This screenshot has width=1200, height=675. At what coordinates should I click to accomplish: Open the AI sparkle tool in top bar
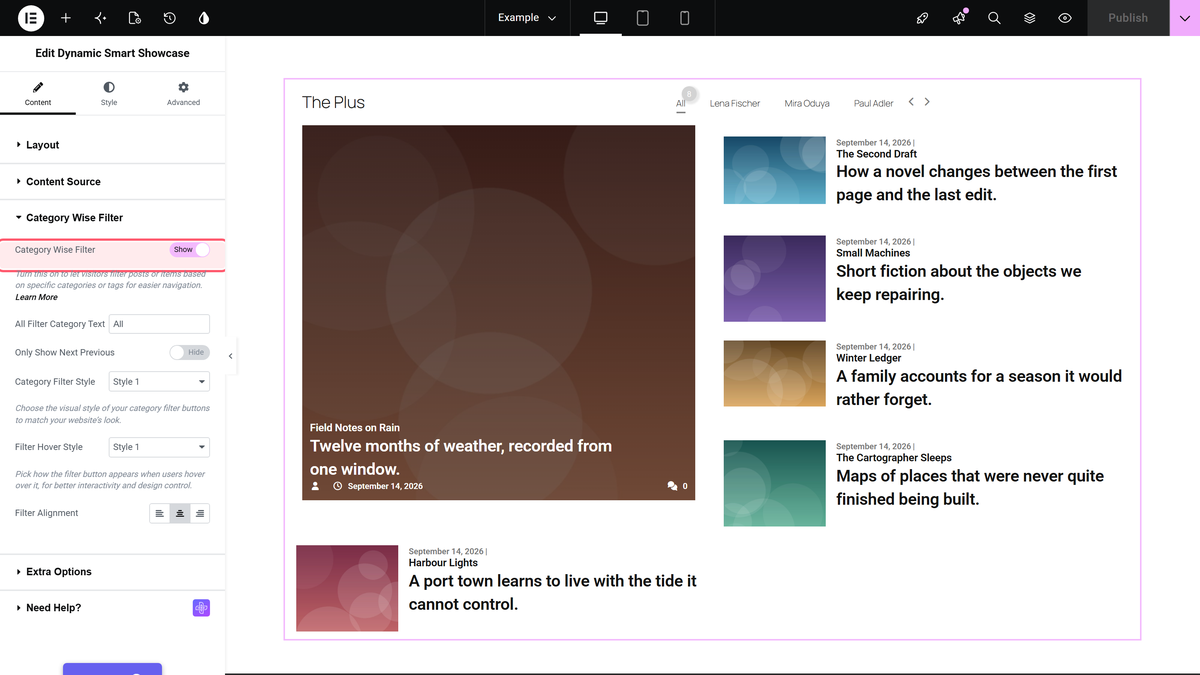coord(100,18)
